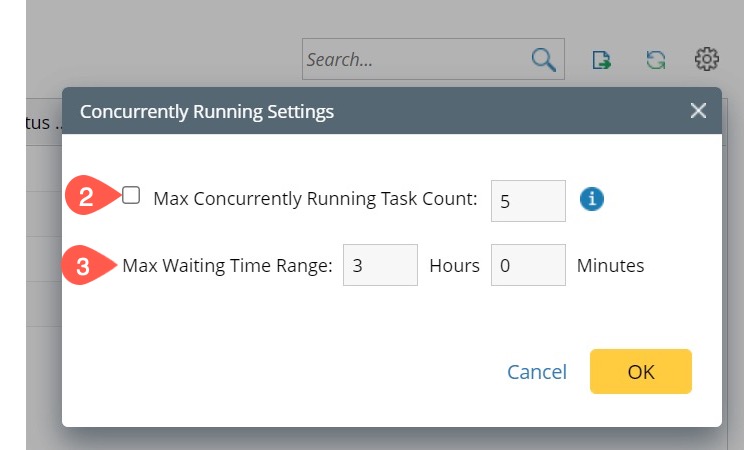Focus the Hours input field showing 3
Screen dimensions: 744x450
tap(380, 266)
